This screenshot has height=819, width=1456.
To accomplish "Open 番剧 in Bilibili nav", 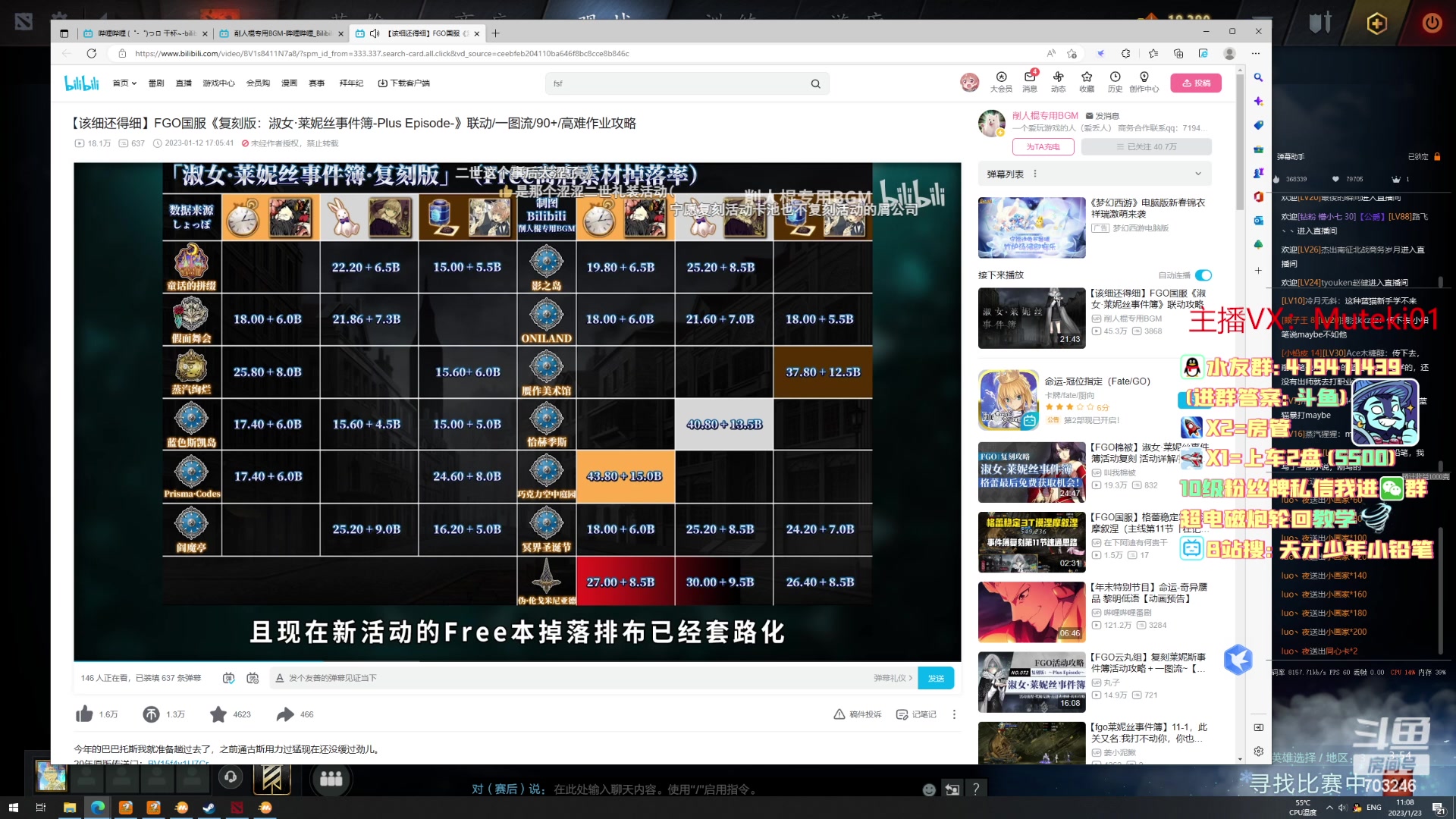I will click(156, 83).
